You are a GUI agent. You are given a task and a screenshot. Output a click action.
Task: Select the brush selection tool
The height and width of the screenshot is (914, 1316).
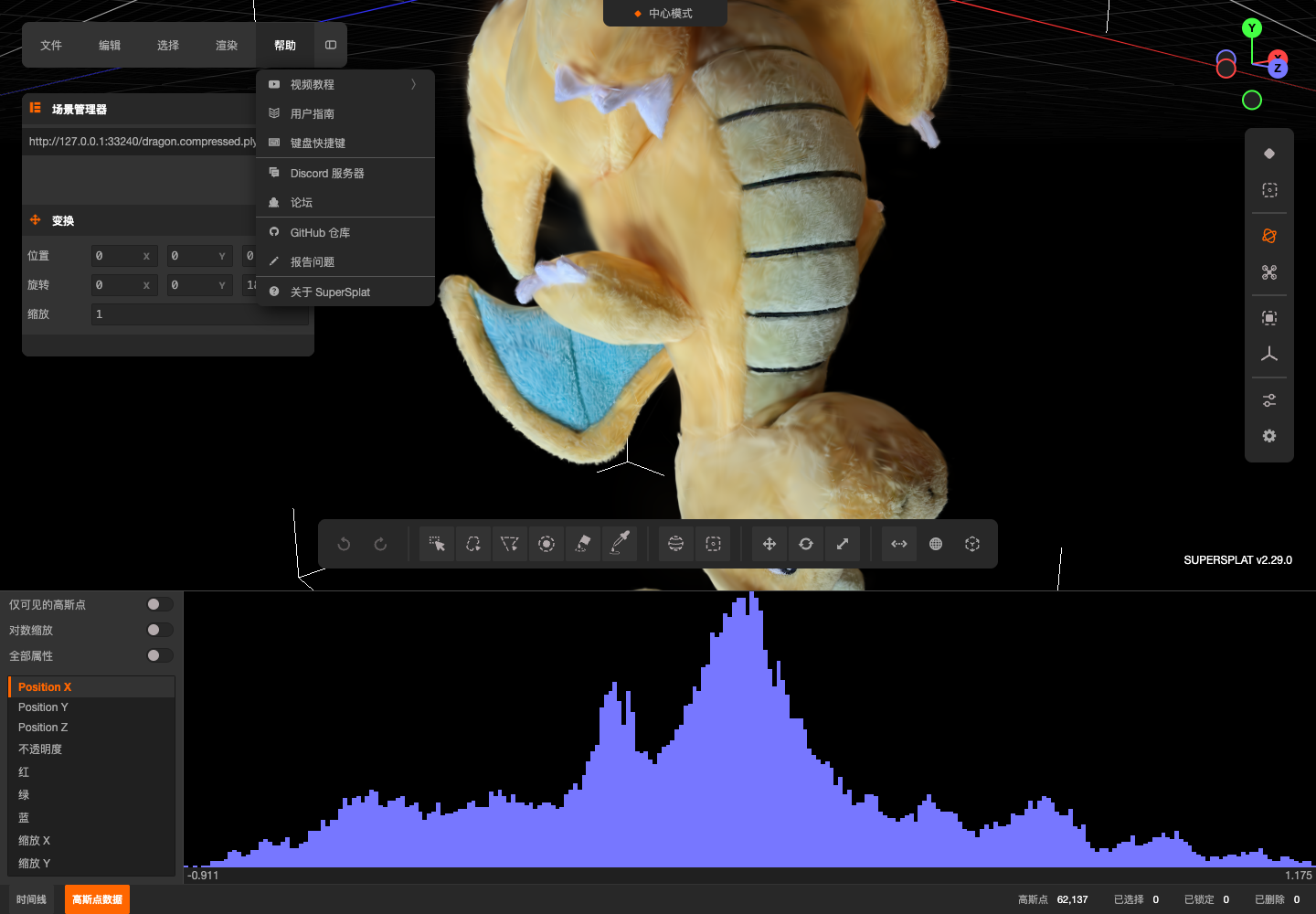point(547,544)
